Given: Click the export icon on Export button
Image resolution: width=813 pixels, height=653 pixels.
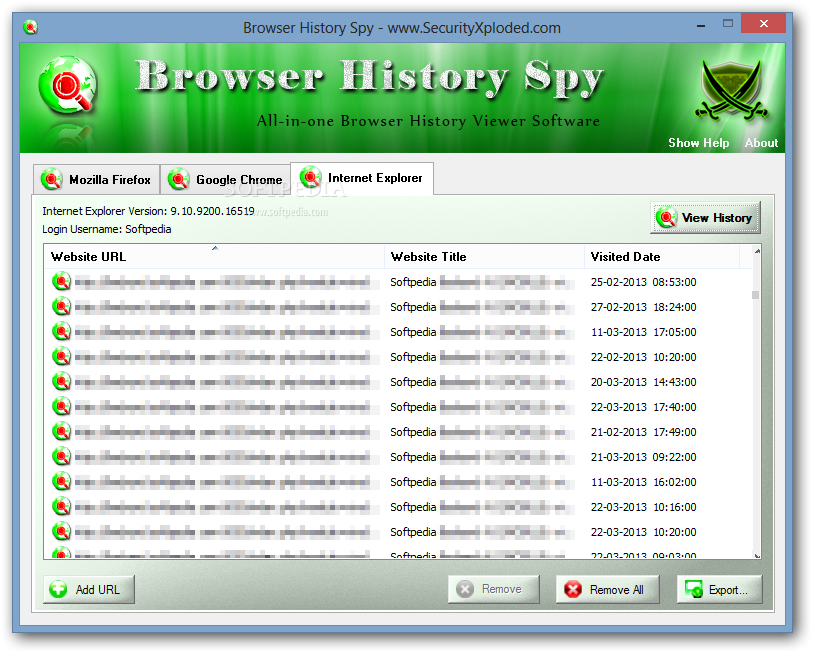Looking at the screenshot, I should pyautogui.click(x=694, y=589).
